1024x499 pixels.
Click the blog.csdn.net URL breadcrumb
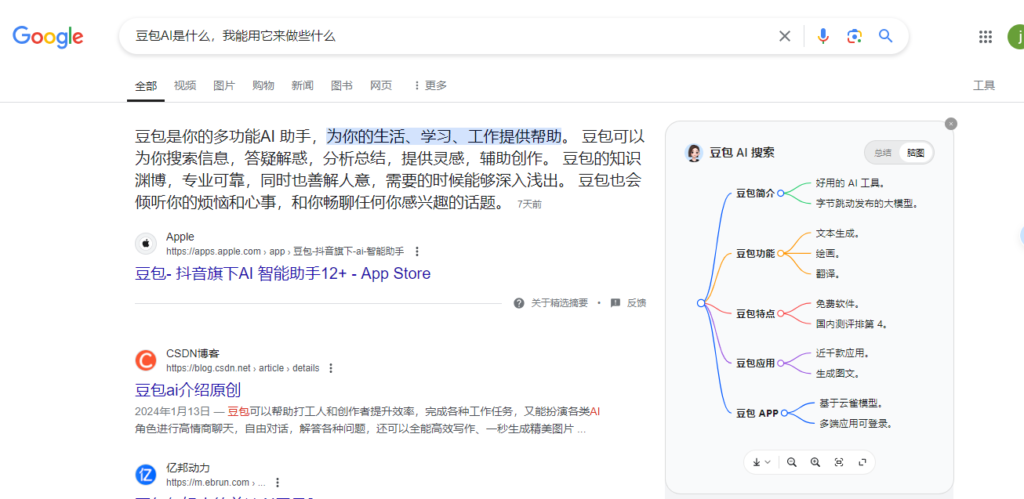pyautogui.click(x=242, y=368)
